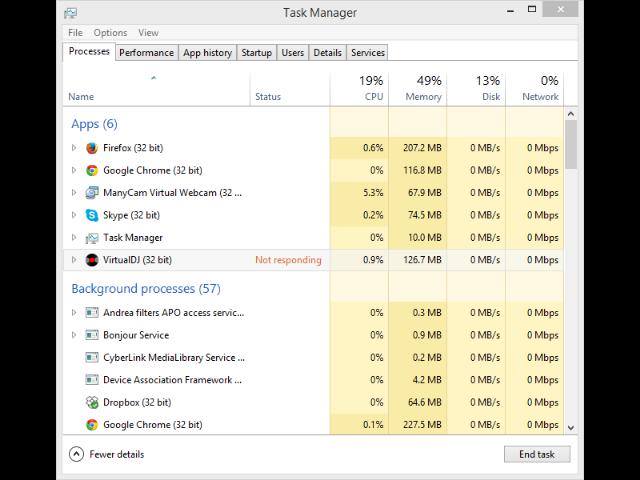
Task: Click Task Manager's 10.0 MB memory value
Action: tap(424, 238)
